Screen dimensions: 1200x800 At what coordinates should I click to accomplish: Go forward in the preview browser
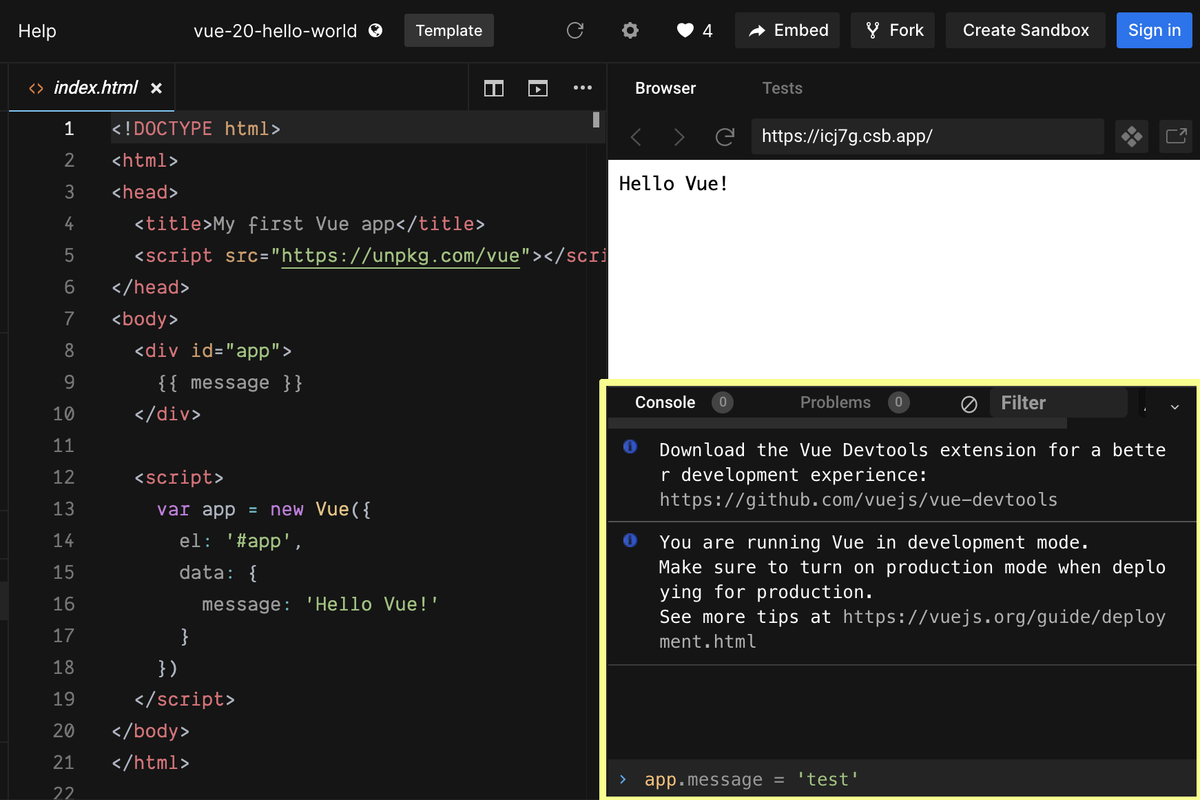pos(680,136)
